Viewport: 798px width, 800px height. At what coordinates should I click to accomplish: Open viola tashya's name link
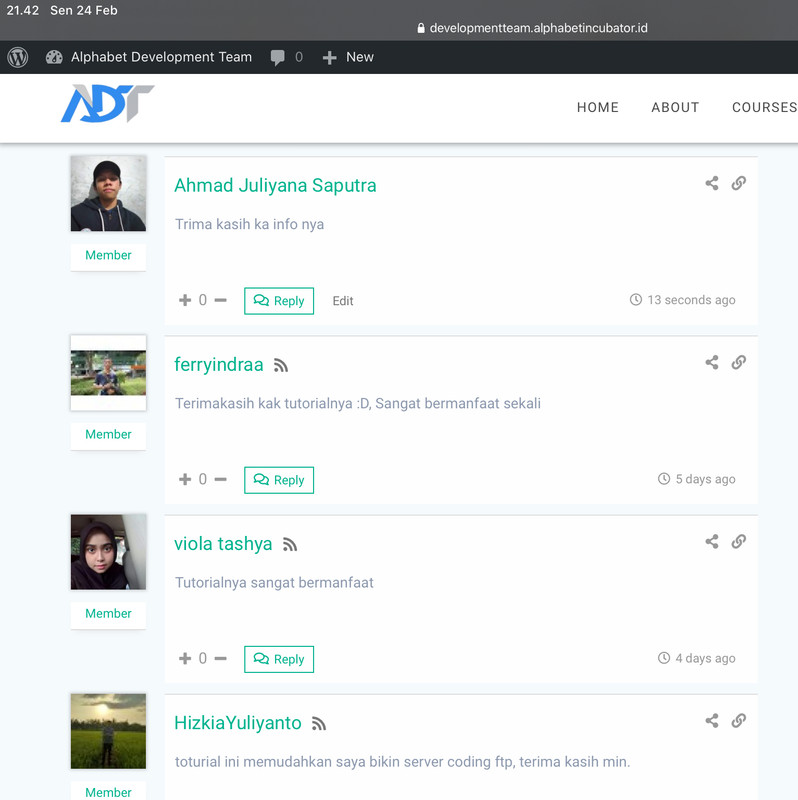(x=223, y=544)
